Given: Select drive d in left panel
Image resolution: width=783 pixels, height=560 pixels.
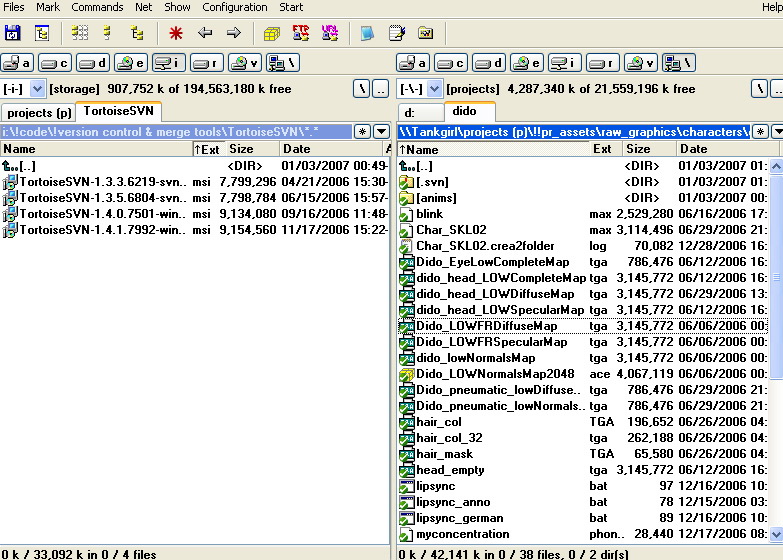Looking at the screenshot, I should coord(92,63).
